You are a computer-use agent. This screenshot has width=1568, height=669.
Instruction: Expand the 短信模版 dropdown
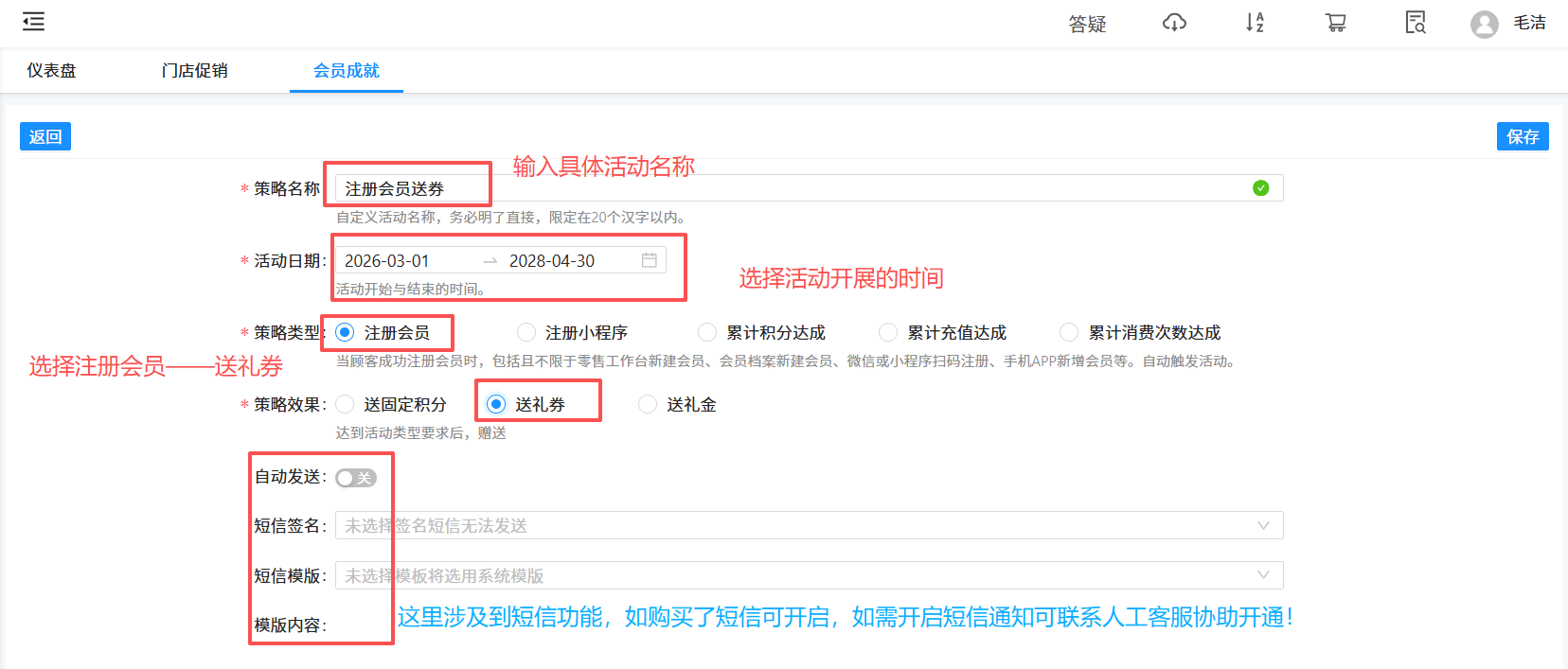[x=809, y=575]
